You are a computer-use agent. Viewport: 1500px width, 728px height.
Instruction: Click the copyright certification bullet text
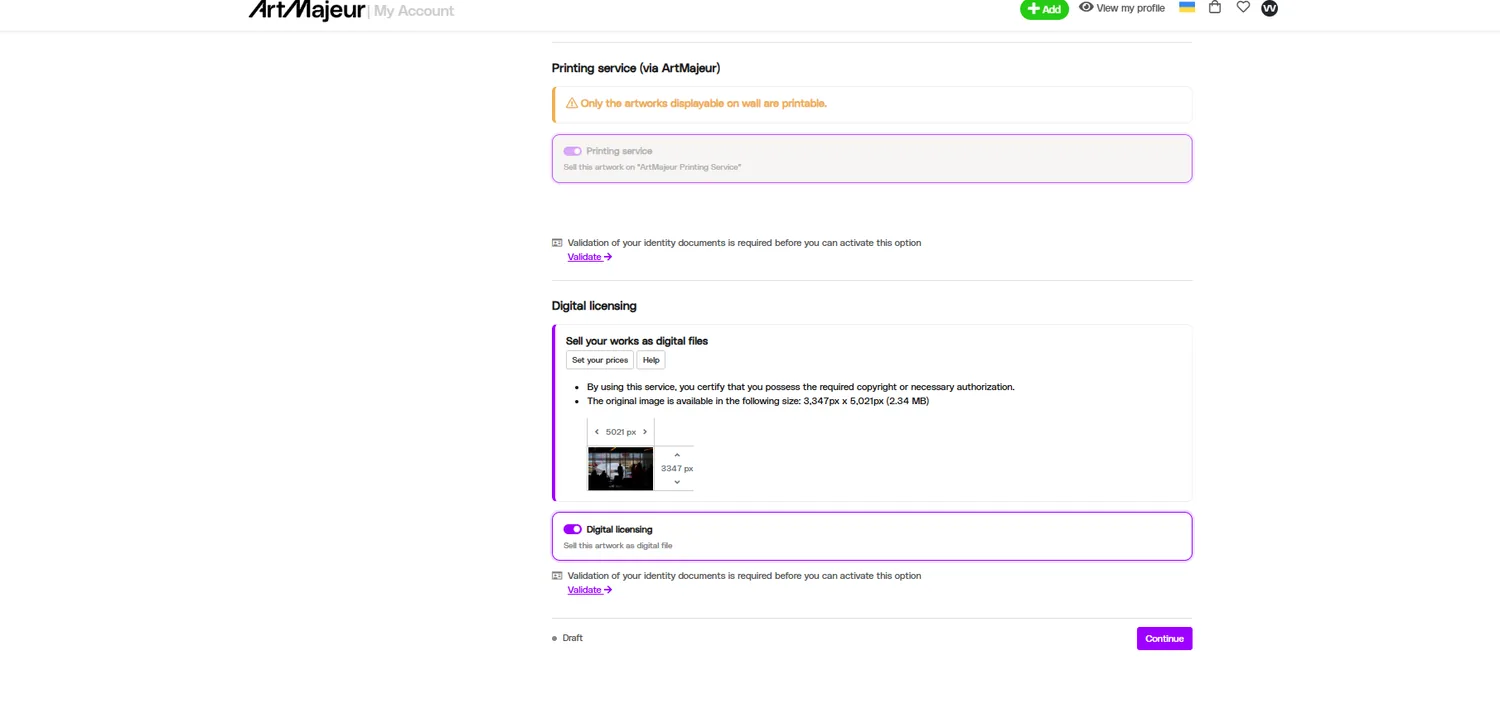click(x=801, y=387)
